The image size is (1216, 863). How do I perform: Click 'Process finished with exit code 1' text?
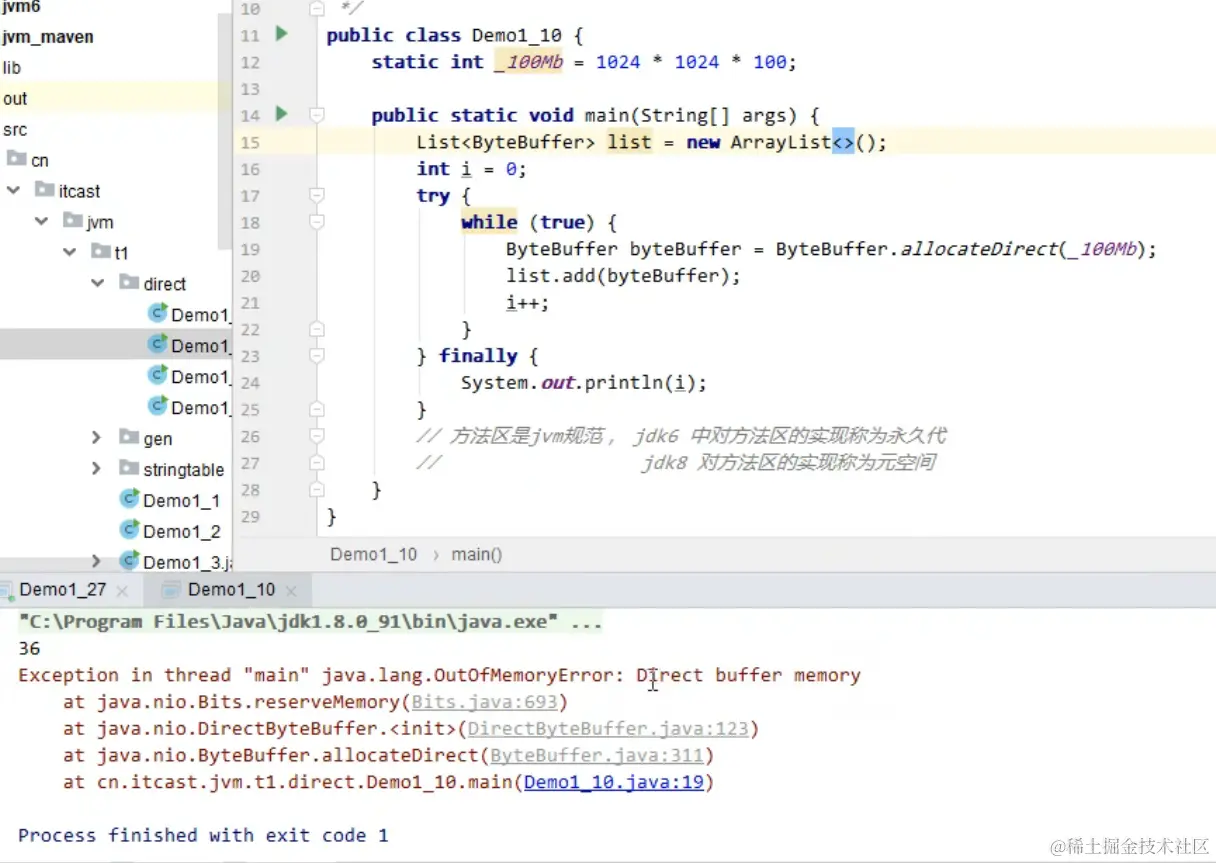click(203, 835)
